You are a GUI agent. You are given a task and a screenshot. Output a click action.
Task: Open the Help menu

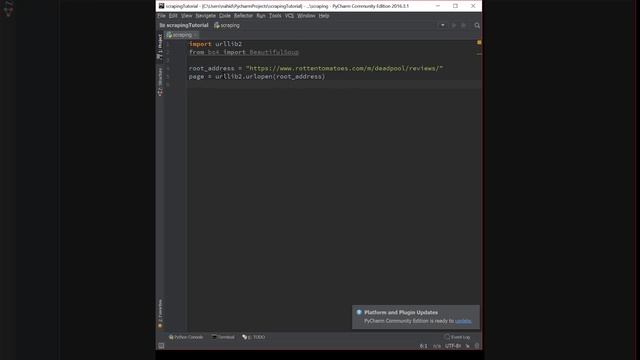pyautogui.click(x=324, y=16)
